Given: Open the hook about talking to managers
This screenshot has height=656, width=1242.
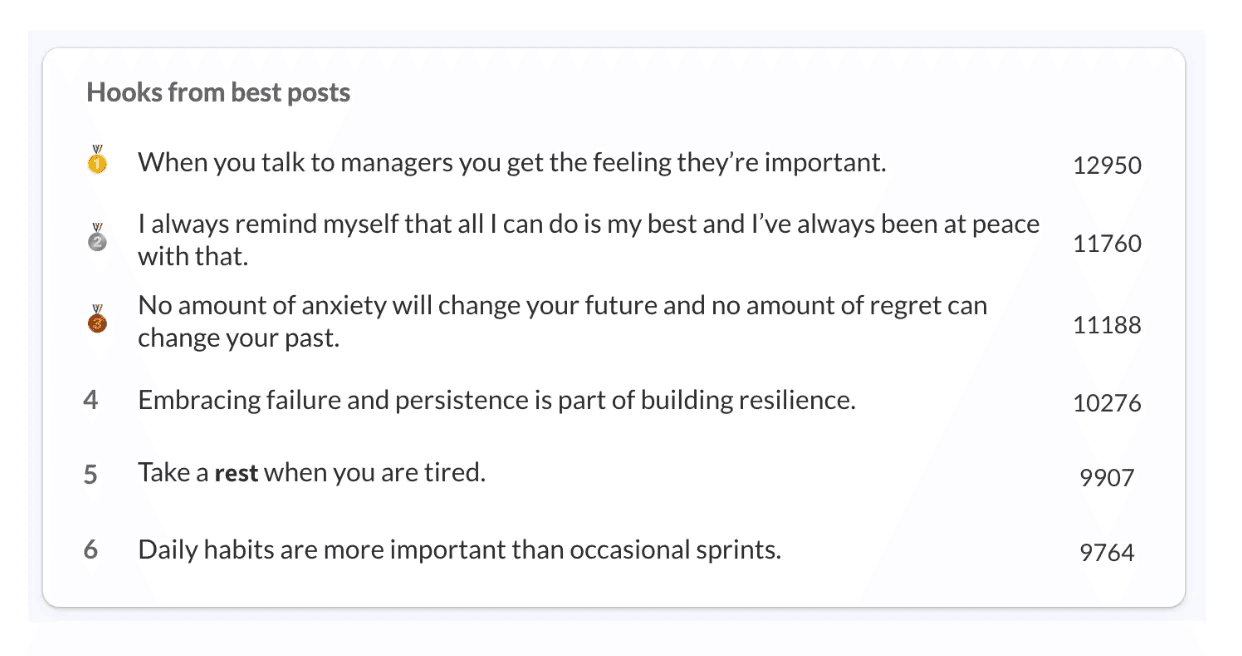Looking at the screenshot, I should pyautogui.click(x=512, y=162).
